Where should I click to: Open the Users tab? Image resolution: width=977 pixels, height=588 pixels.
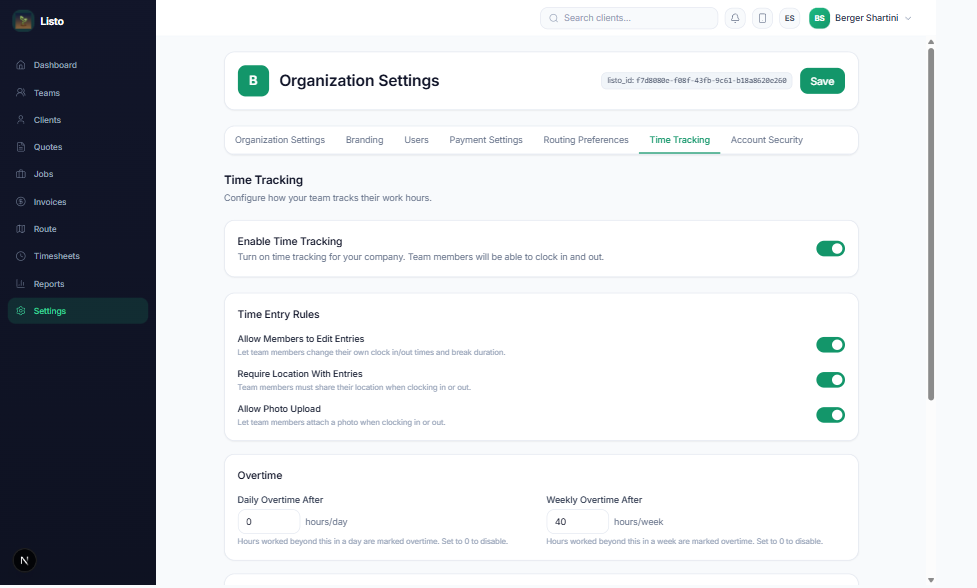coord(416,140)
